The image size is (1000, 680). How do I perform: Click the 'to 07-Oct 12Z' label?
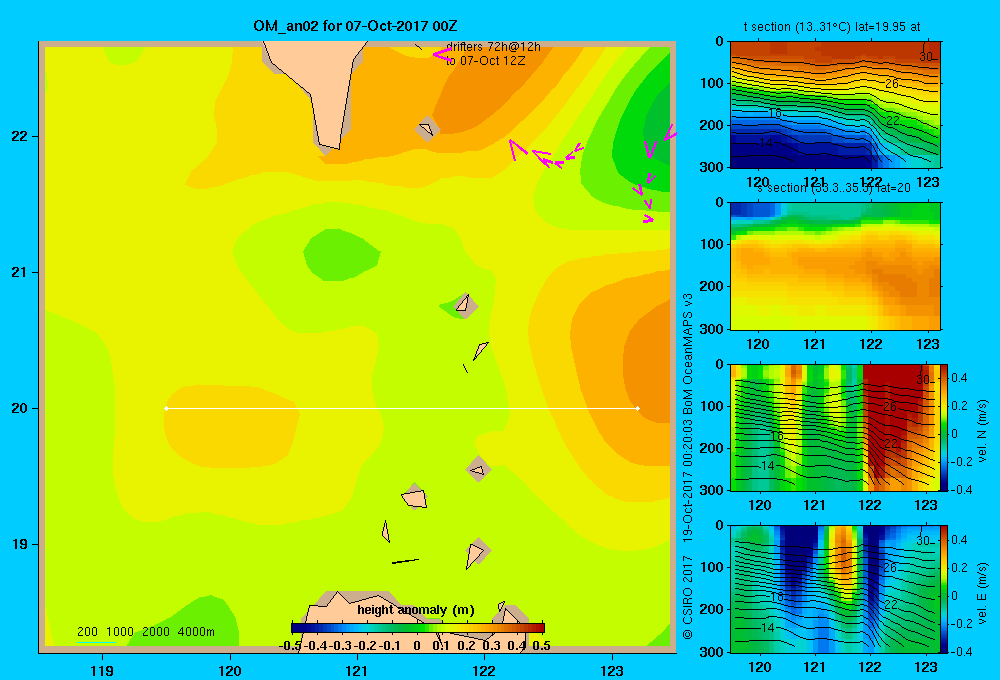(485, 61)
